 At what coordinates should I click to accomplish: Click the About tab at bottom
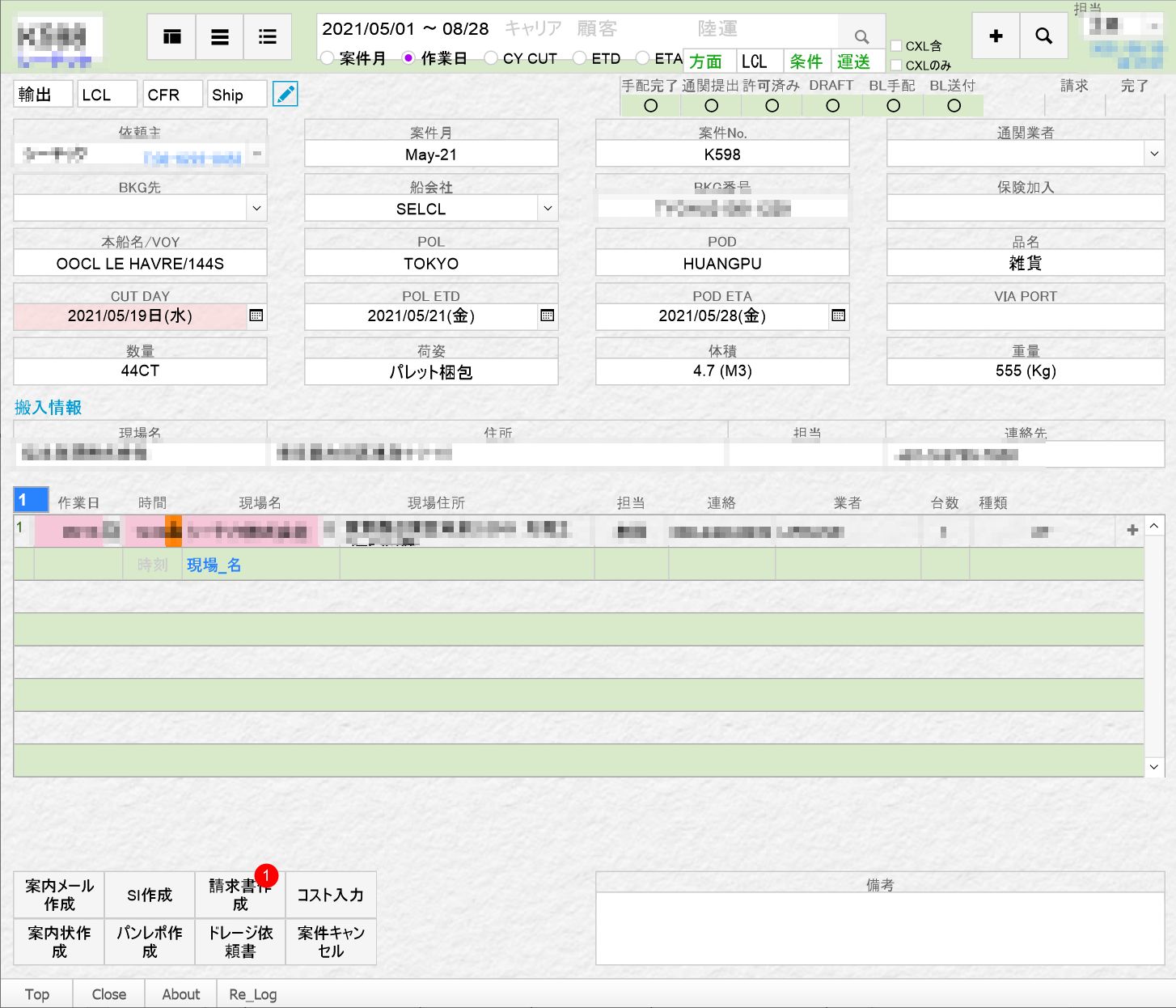(180, 994)
